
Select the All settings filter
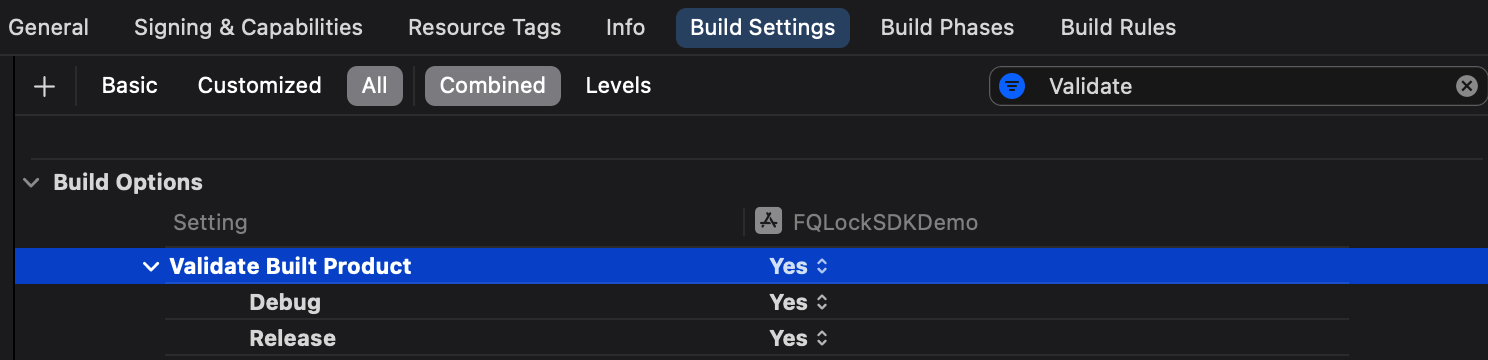coord(375,86)
